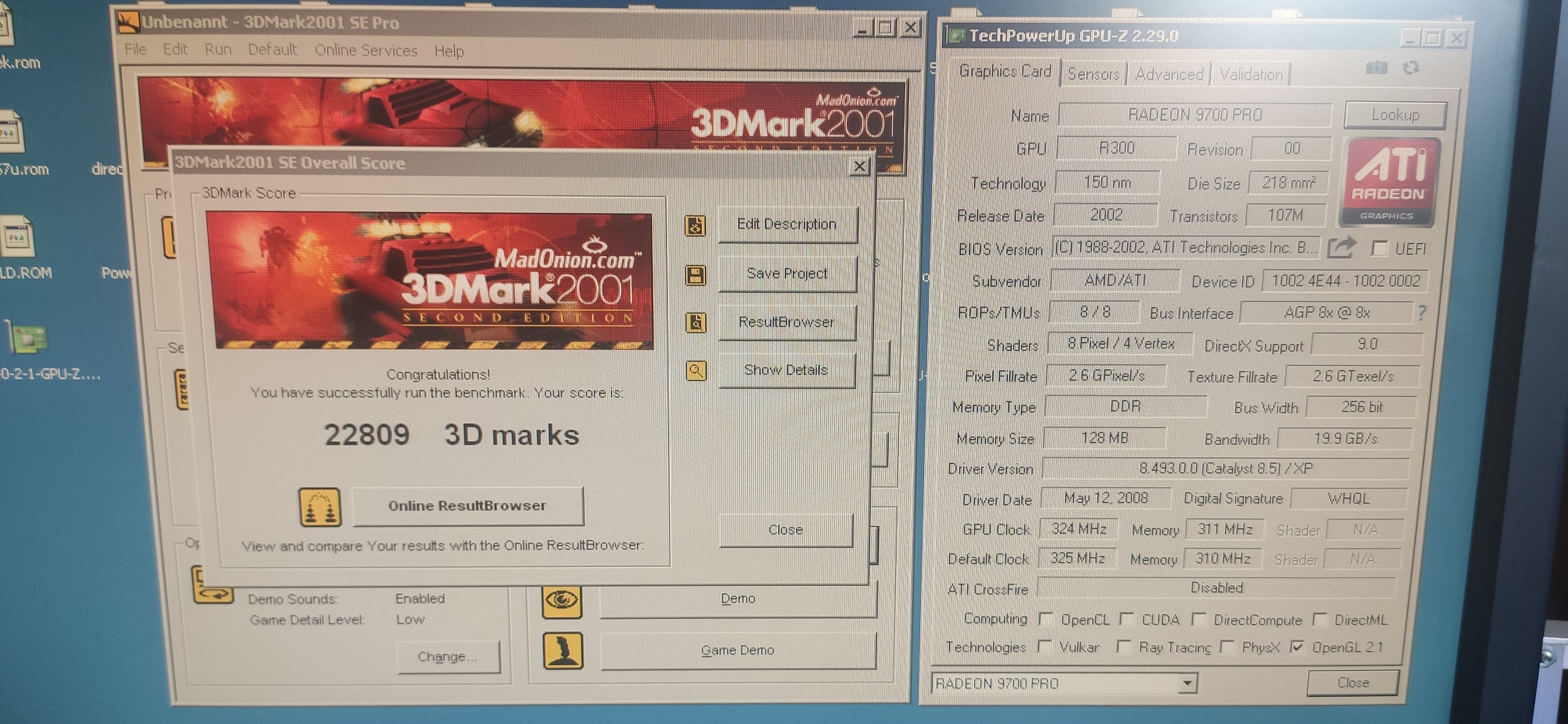Click the Device ID 1002 4E44 value

1345,281
